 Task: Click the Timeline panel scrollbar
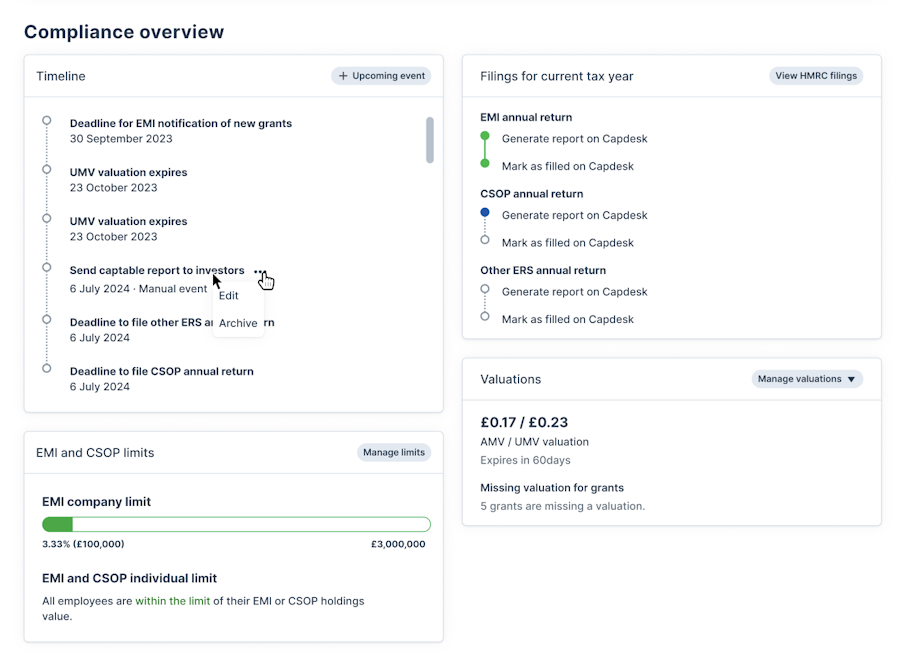(430, 140)
